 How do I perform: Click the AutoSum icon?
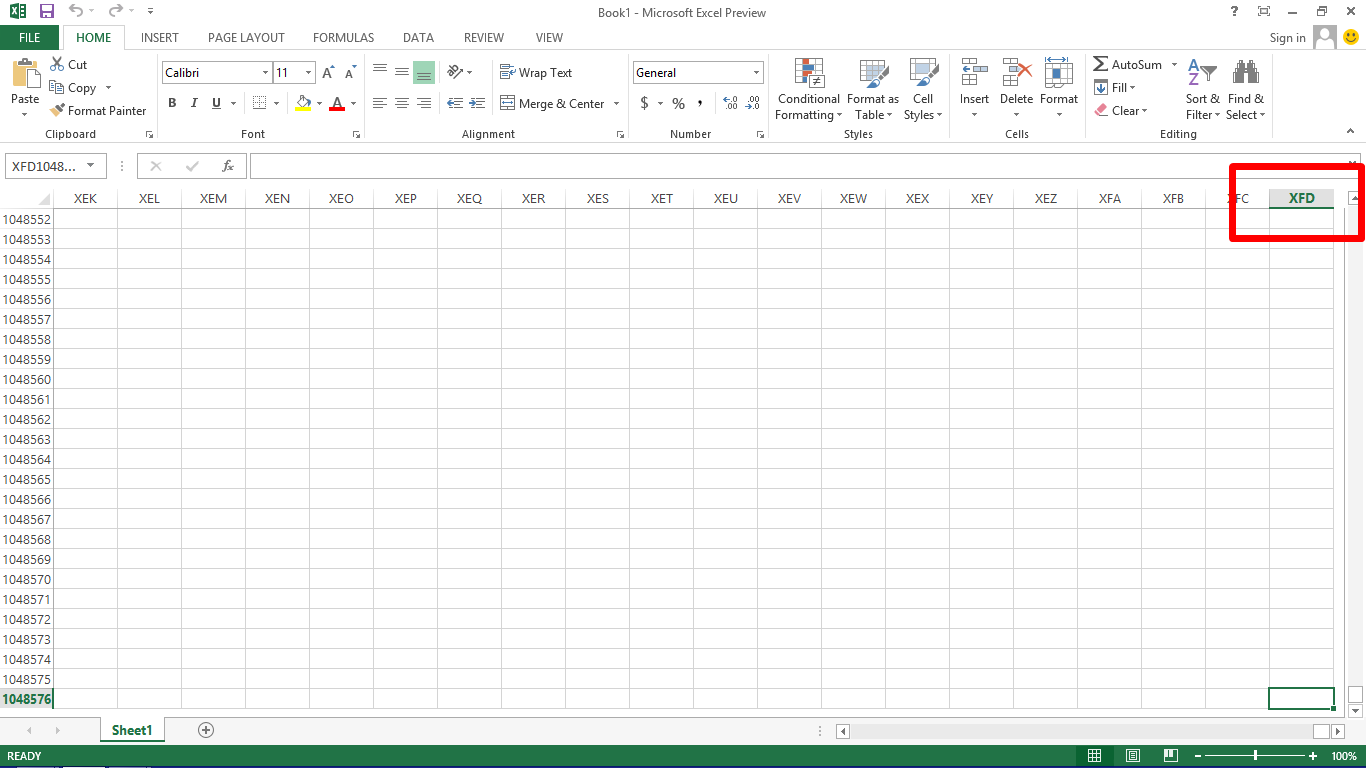point(1099,64)
